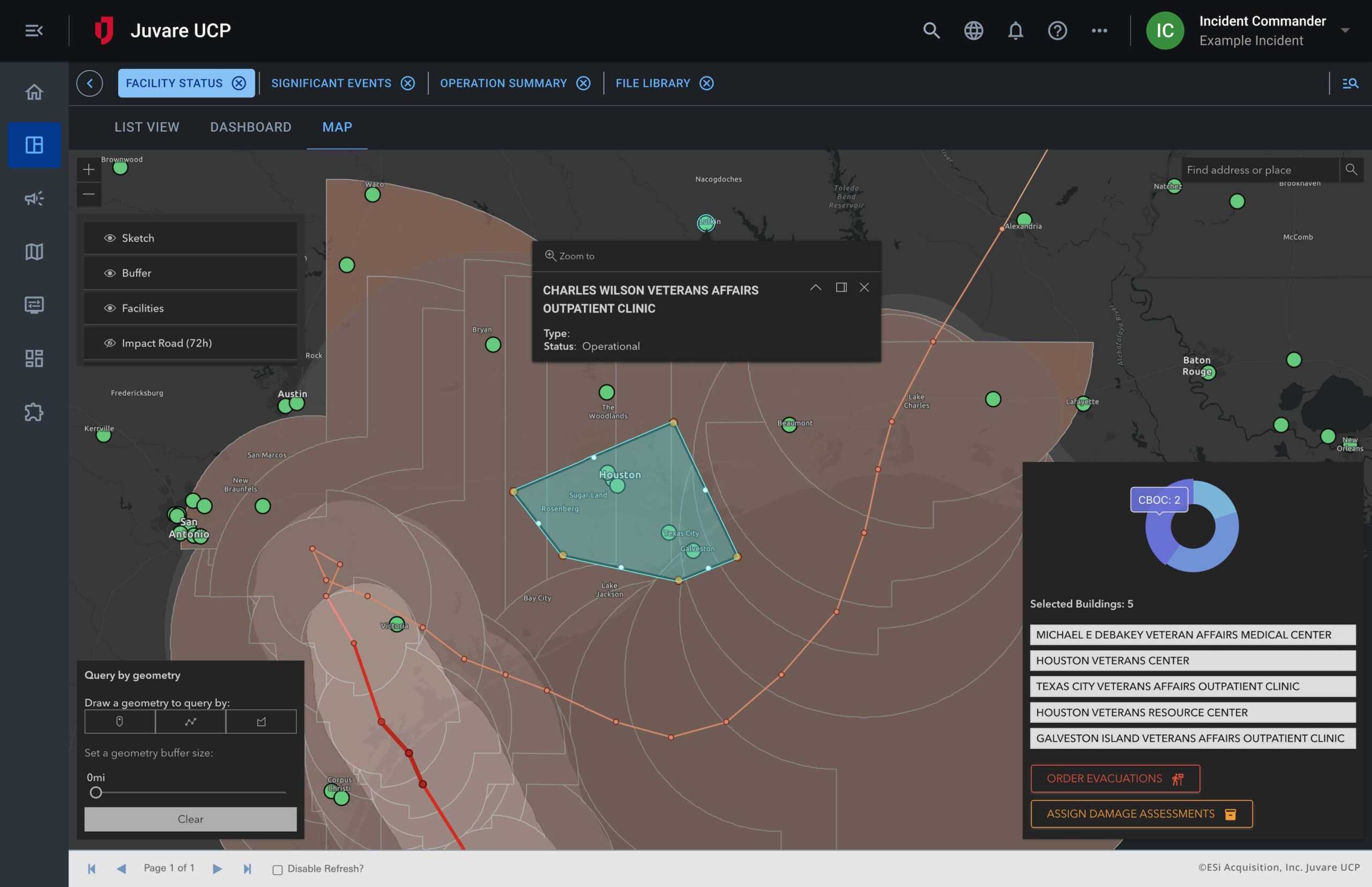This screenshot has height=887, width=1372.
Task: Click the geometry buffer size slider handle
Action: click(x=95, y=793)
